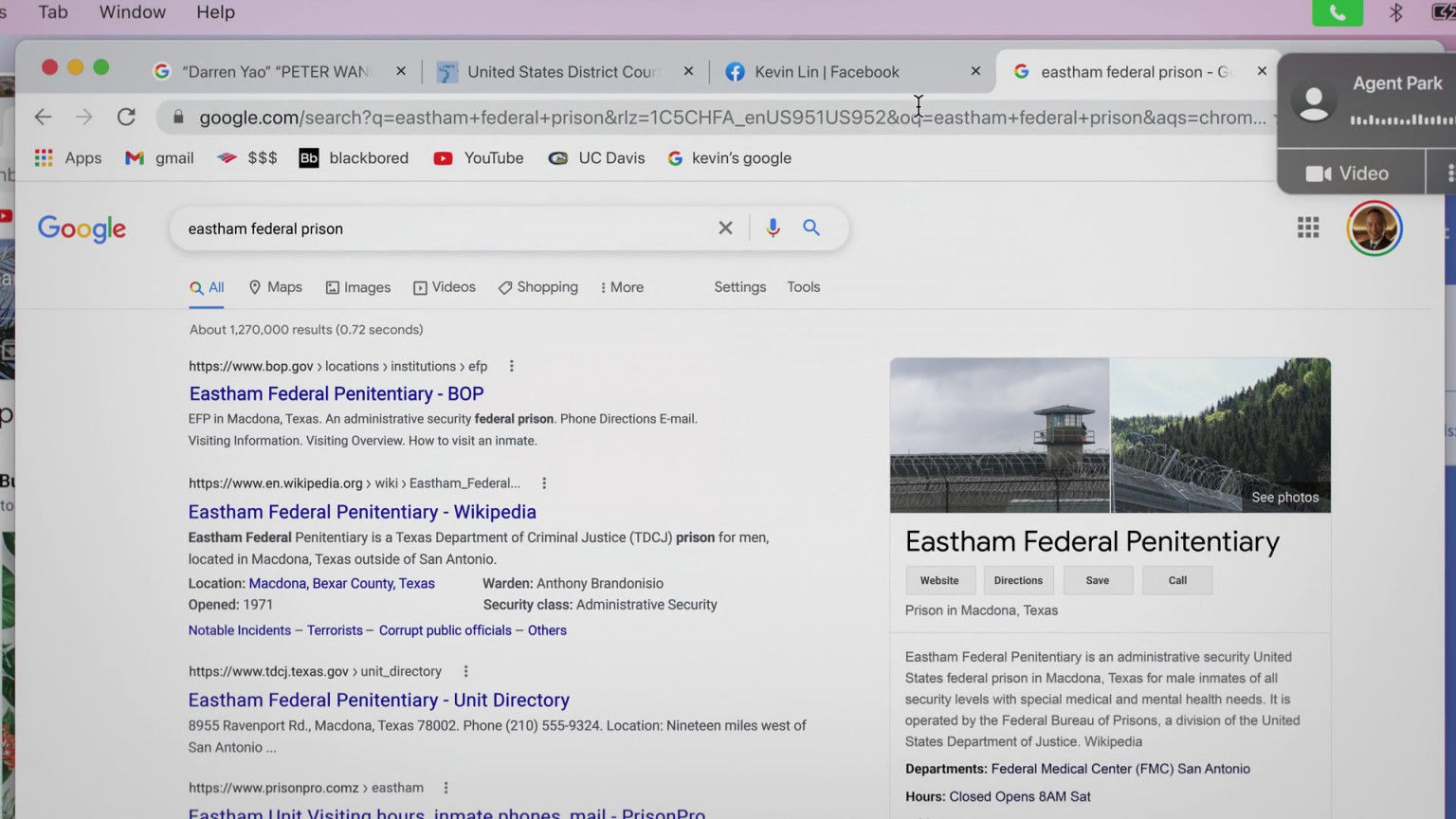Click the Google account profile picture
This screenshot has width=1456, height=819.
pos(1374,228)
